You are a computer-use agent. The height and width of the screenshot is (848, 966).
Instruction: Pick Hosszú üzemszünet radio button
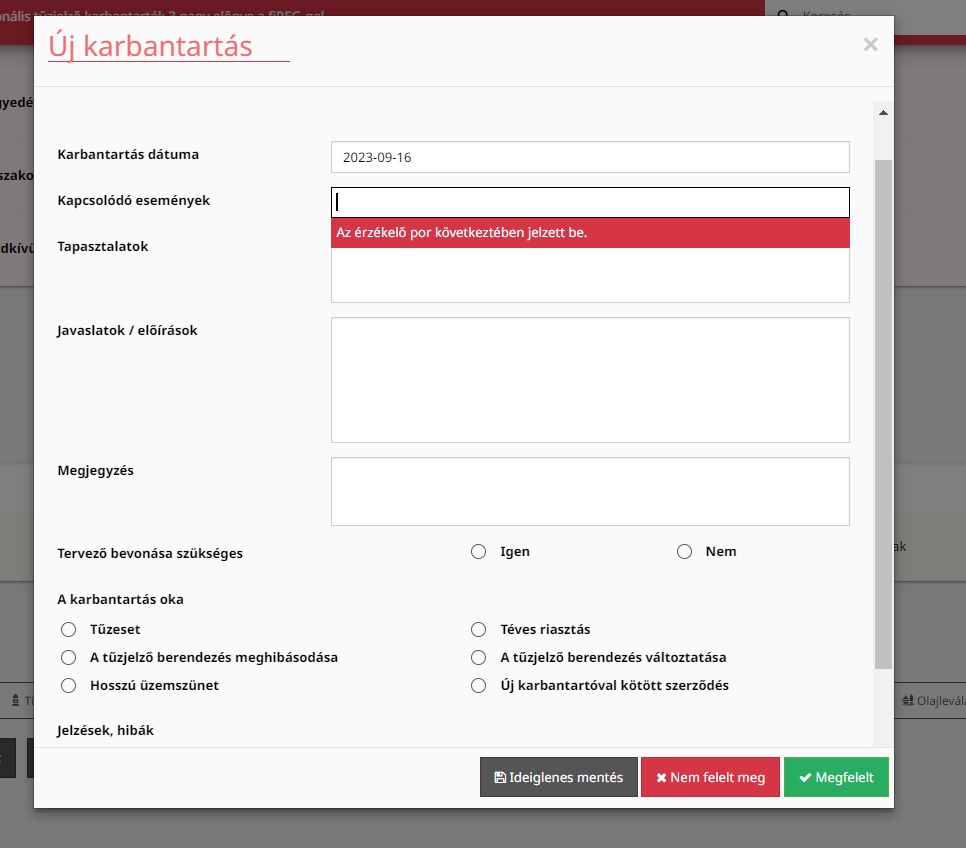[68, 685]
